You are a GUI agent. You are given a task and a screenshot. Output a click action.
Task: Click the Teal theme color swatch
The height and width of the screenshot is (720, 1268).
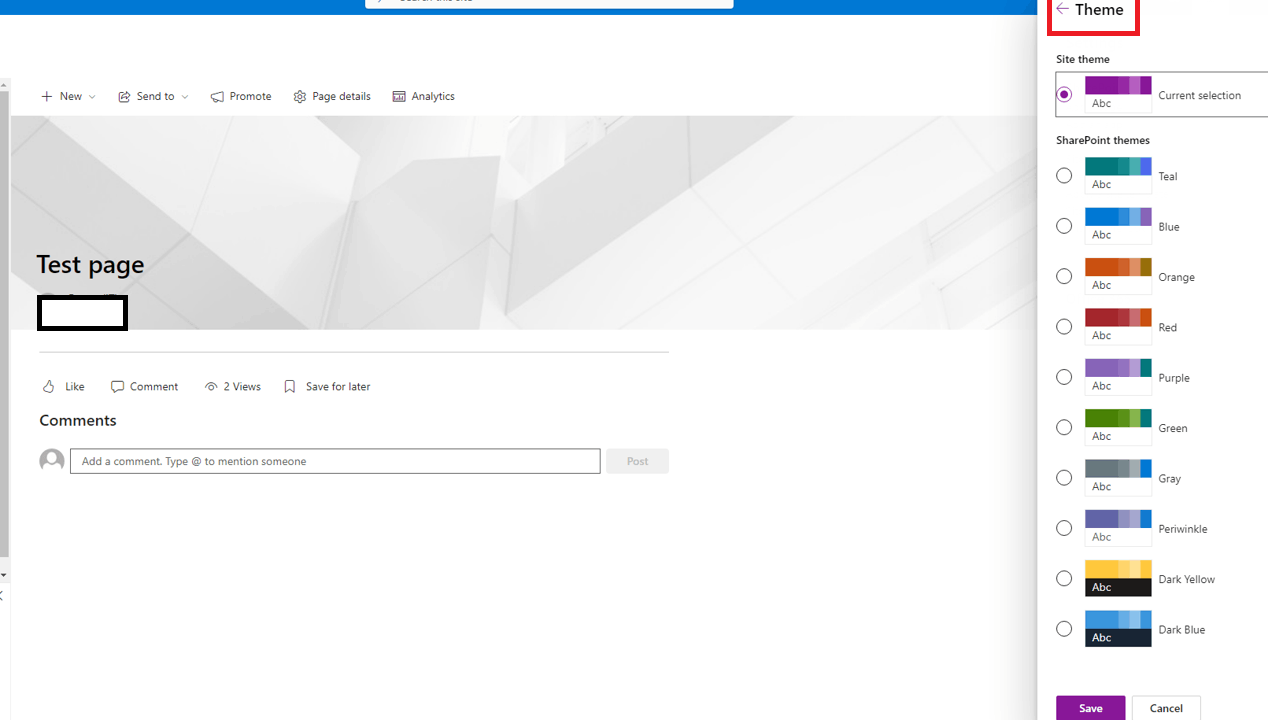(1118, 175)
